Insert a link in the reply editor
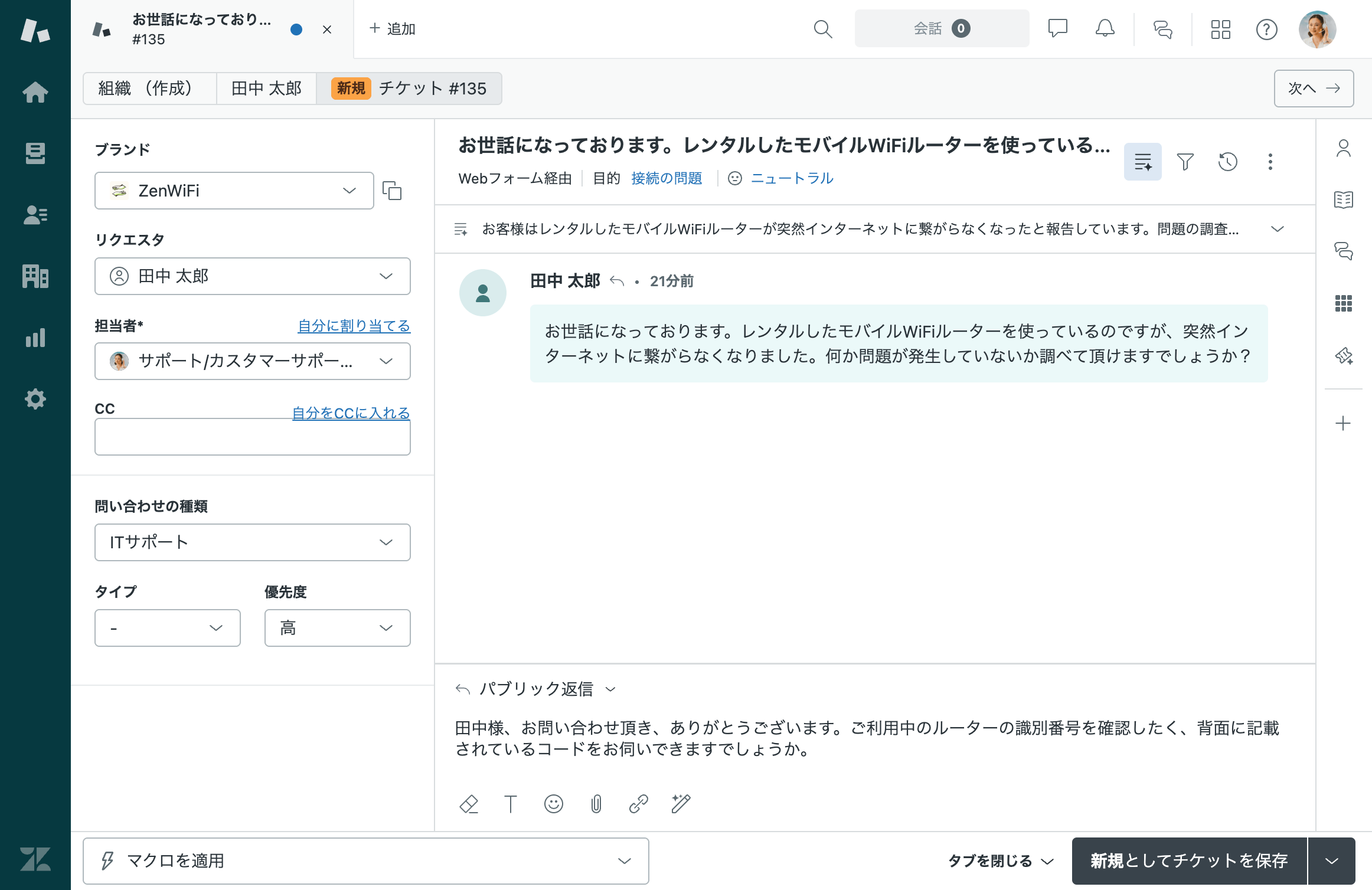 tap(638, 804)
